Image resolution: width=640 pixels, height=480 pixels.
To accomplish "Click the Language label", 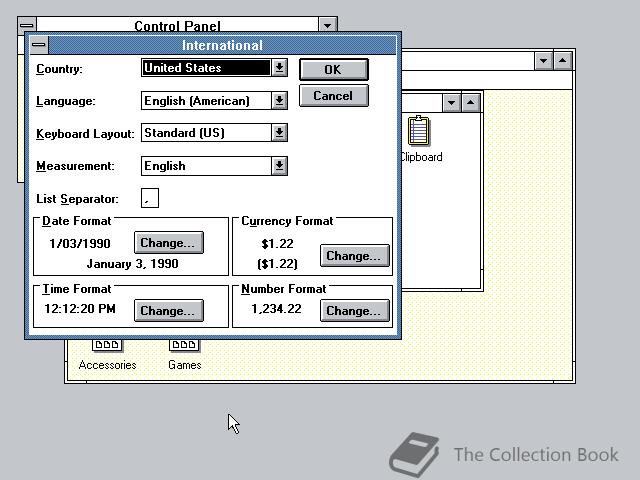I will click(x=66, y=101).
